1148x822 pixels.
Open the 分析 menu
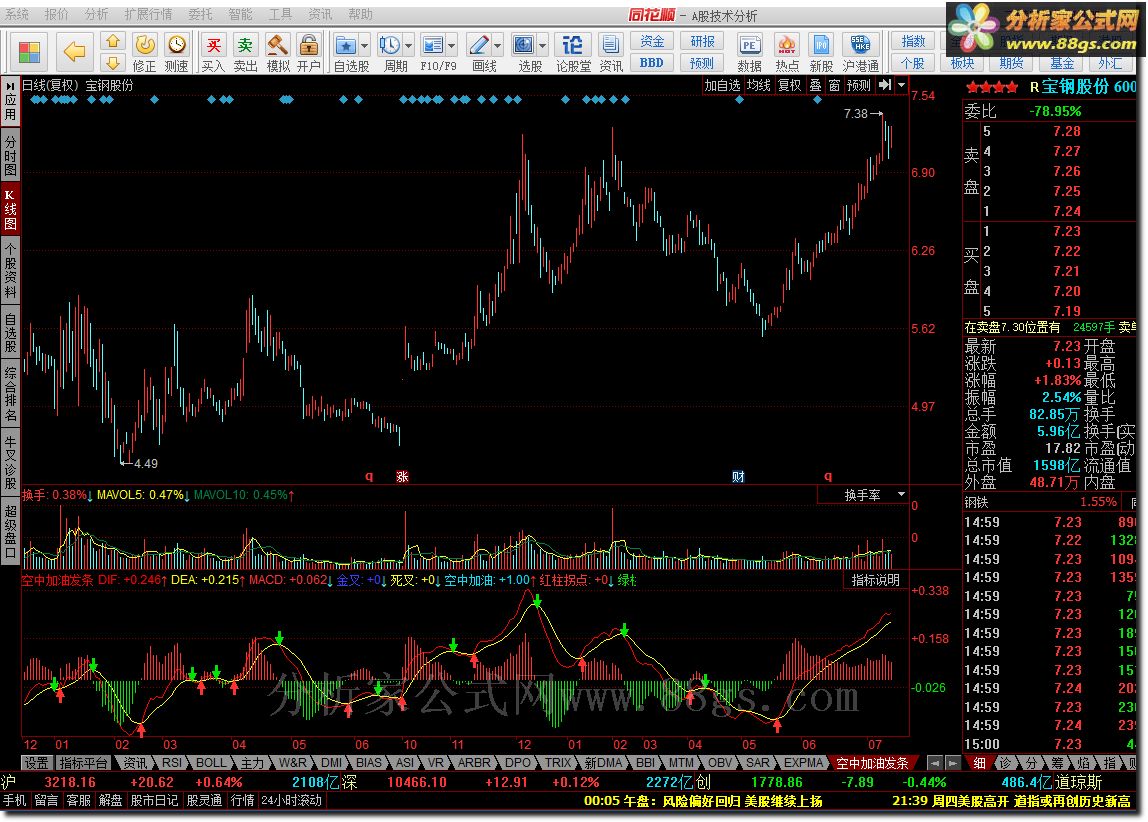pos(96,14)
